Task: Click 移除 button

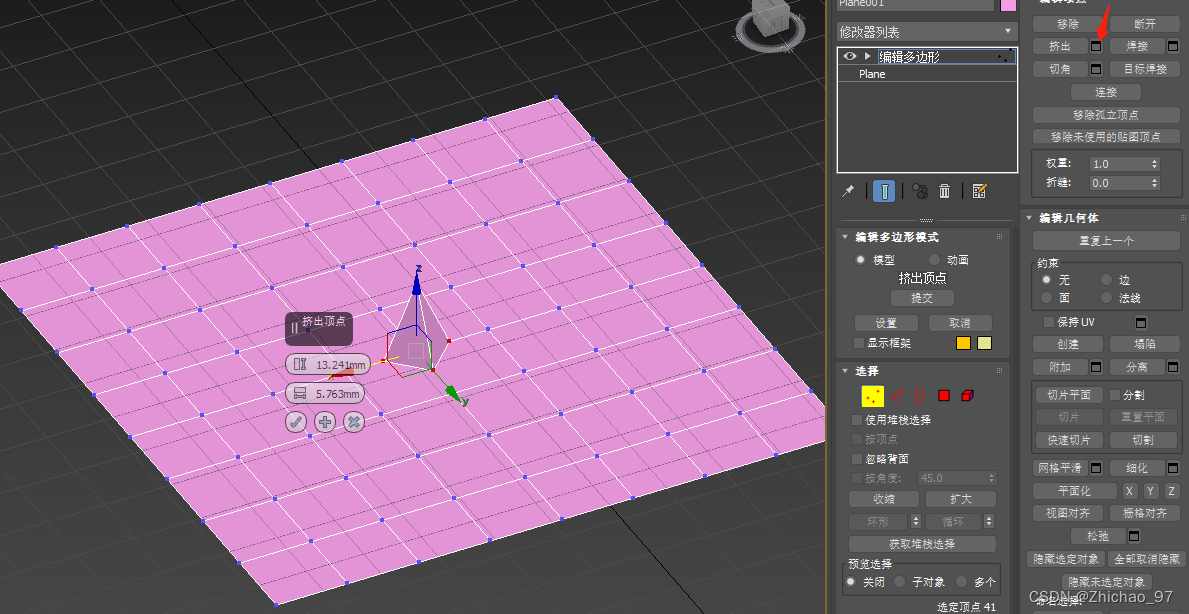Action: pyautogui.click(x=1068, y=24)
